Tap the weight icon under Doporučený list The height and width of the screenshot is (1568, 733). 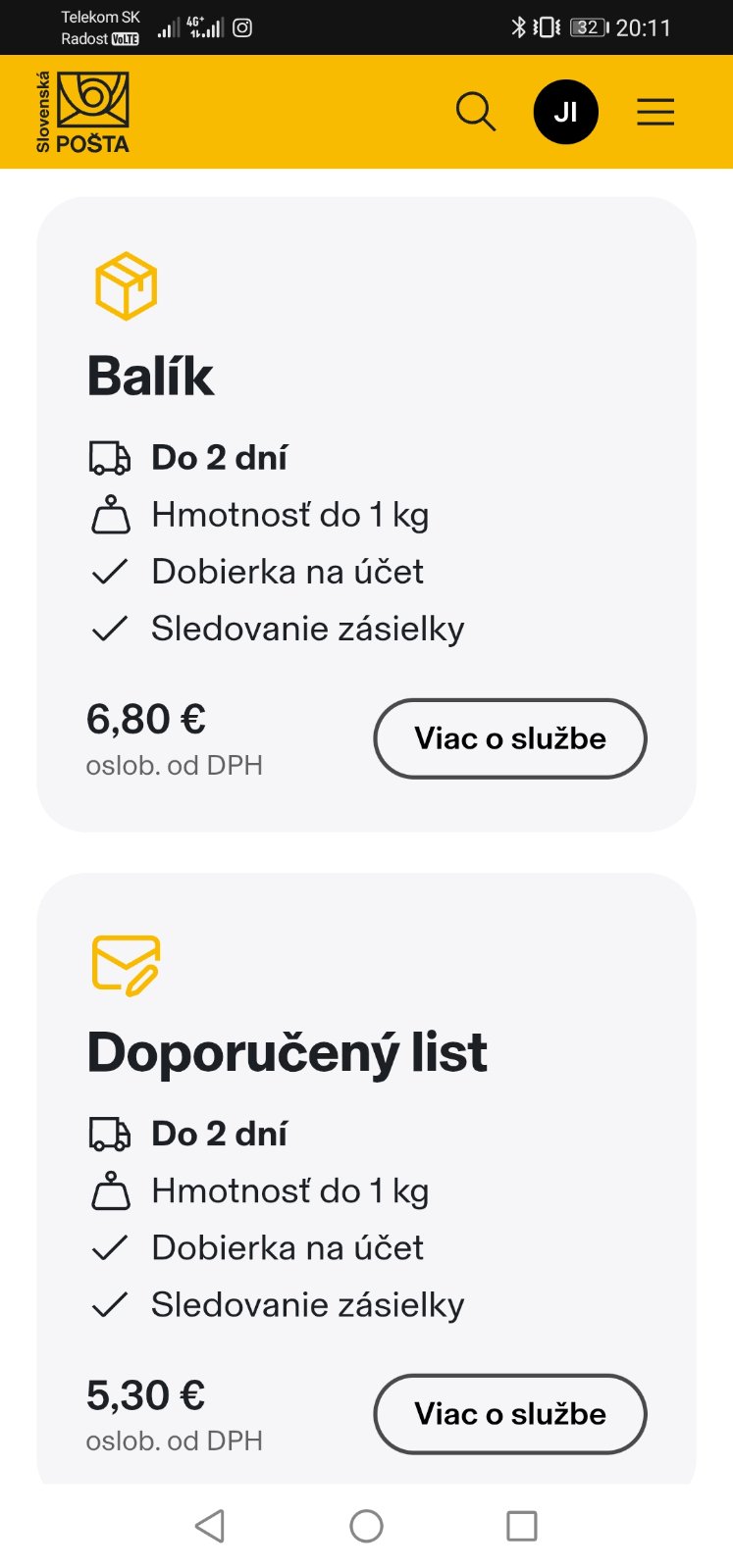pos(110,1190)
